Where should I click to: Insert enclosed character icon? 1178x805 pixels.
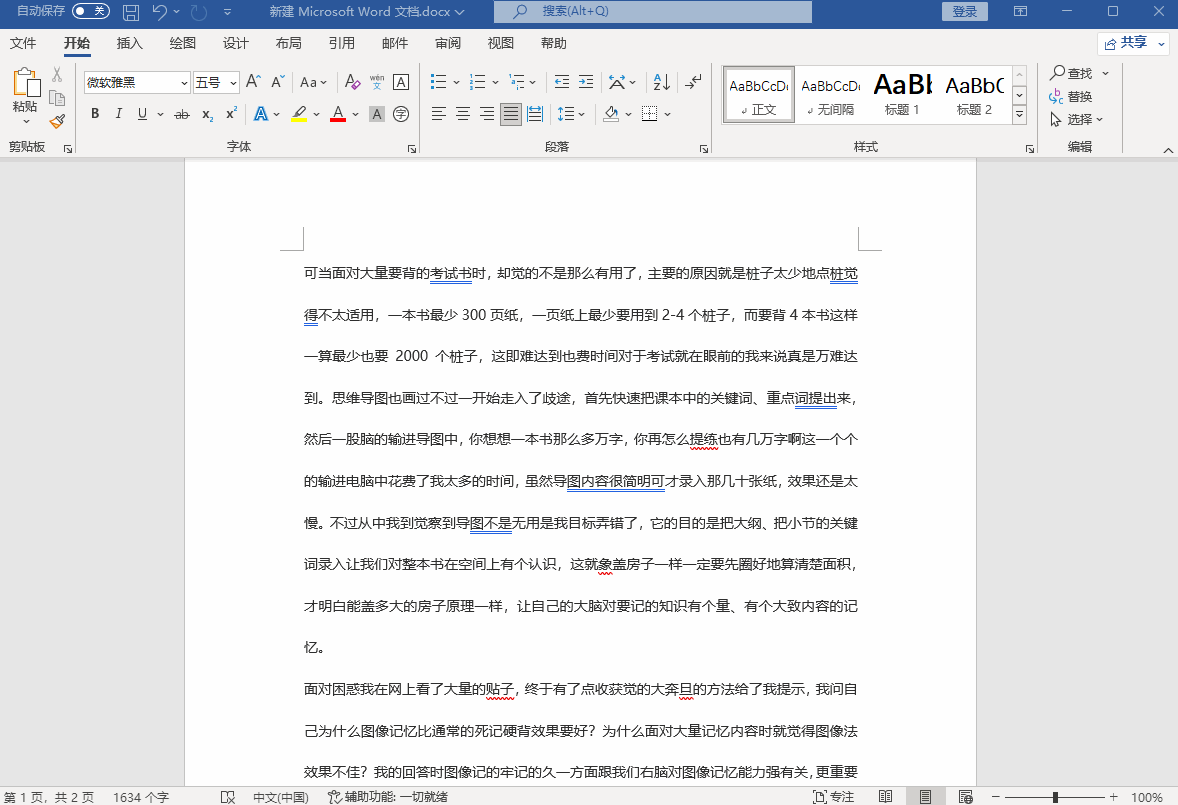click(x=401, y=114)
